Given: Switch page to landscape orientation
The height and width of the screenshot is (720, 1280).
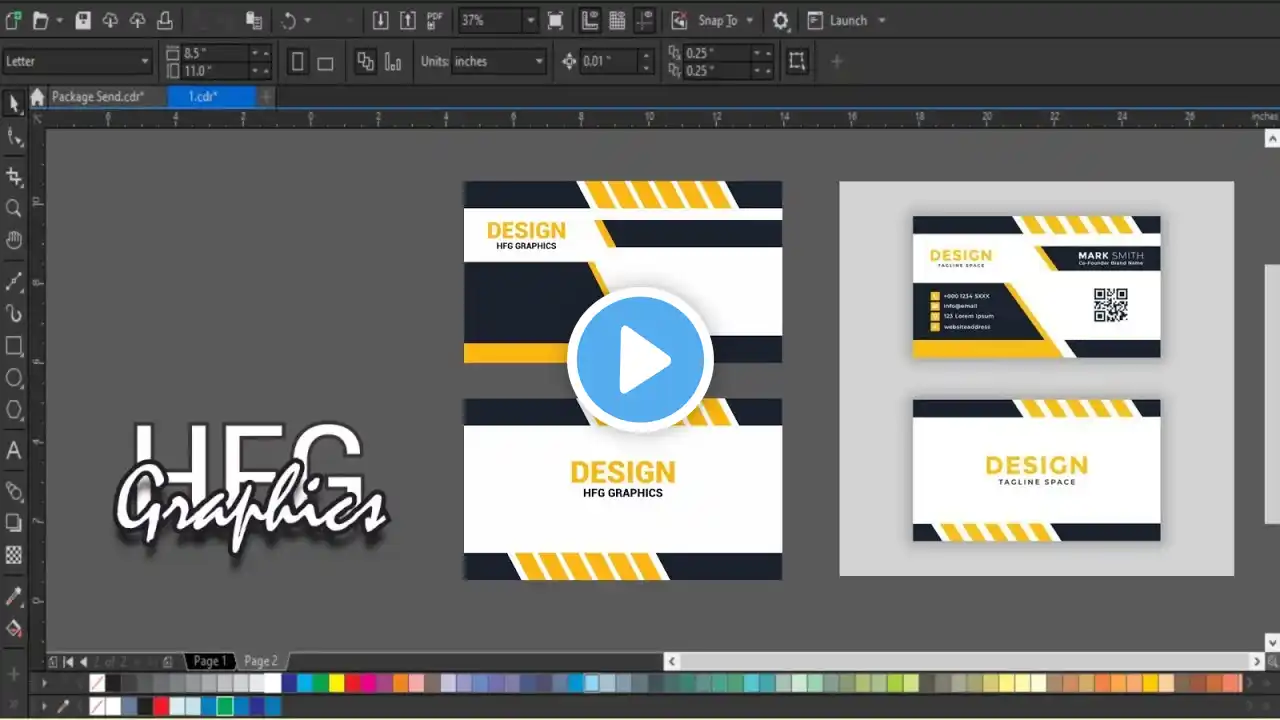Looking at the screenshot, I should coord(325,62).
